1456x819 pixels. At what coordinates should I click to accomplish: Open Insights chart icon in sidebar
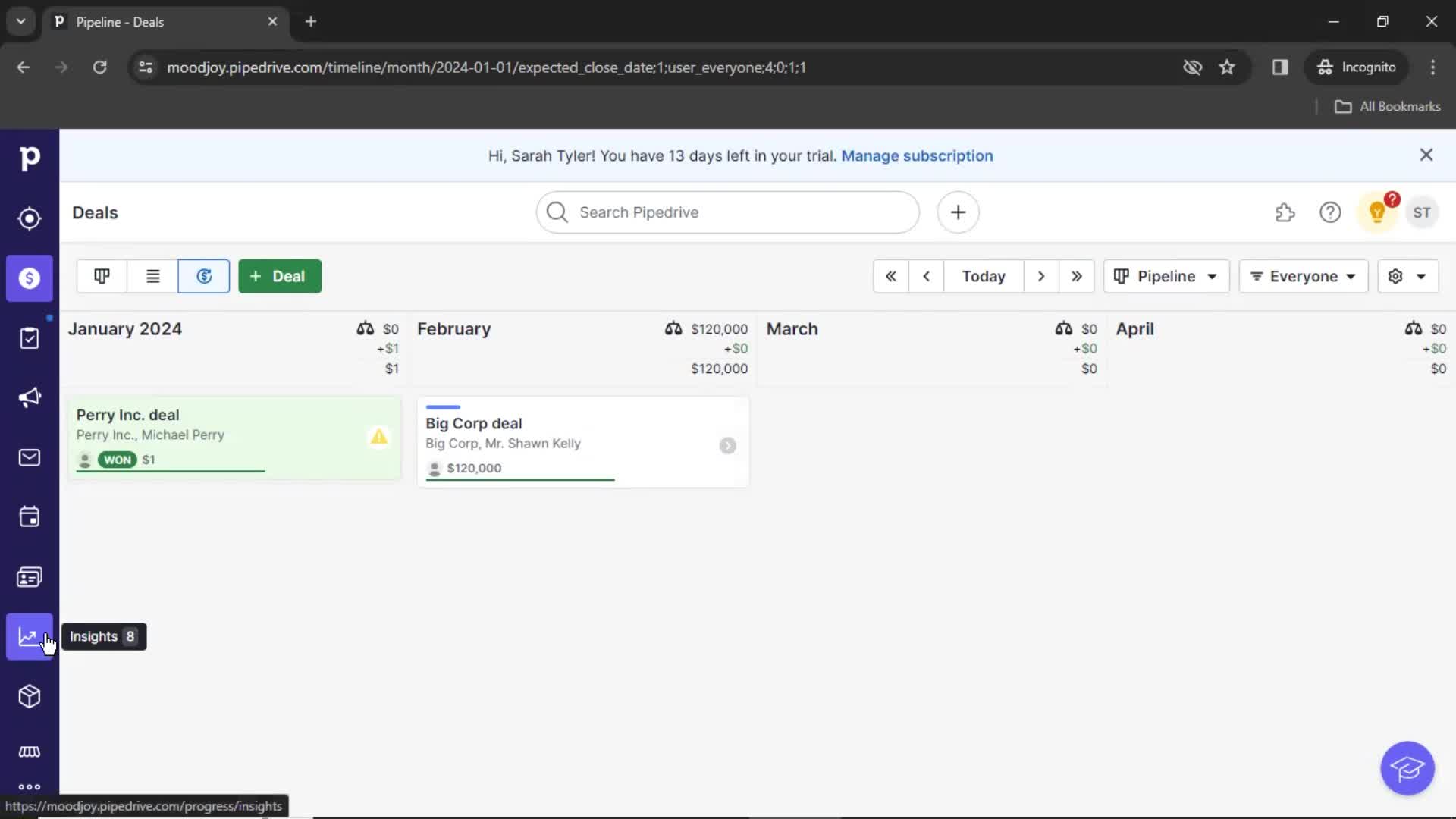point(30,636)
